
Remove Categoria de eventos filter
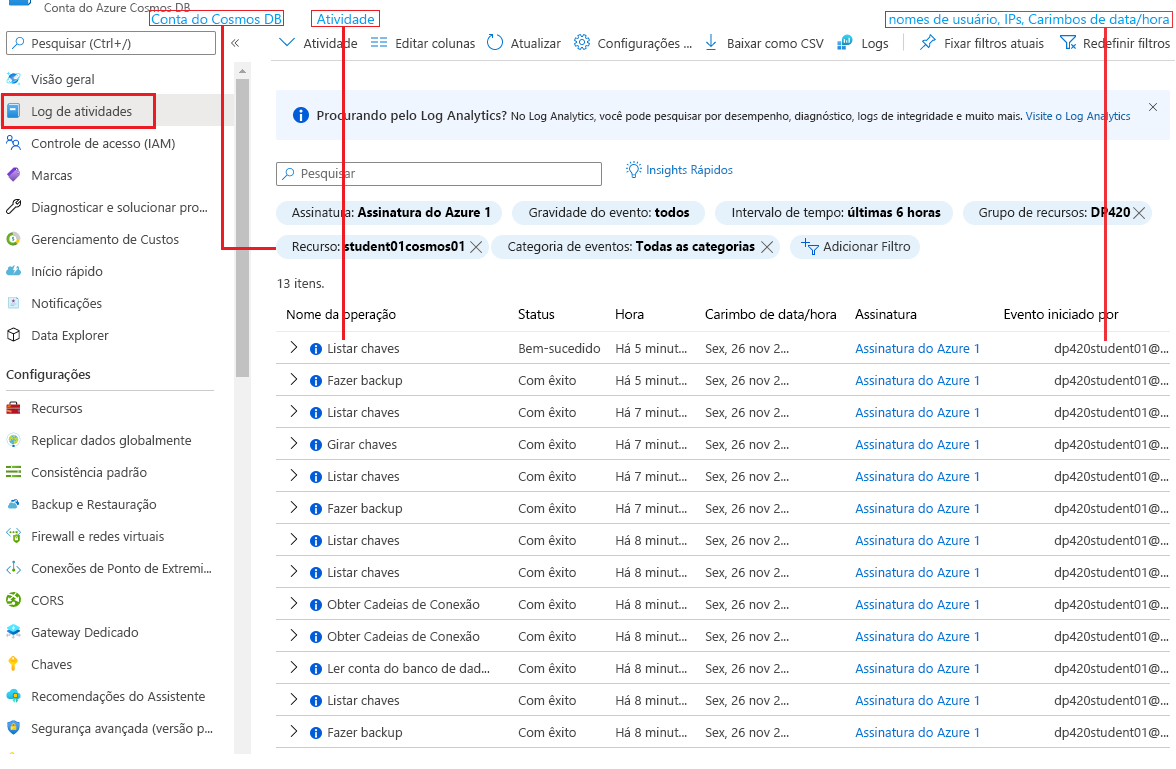pos(766,247)
